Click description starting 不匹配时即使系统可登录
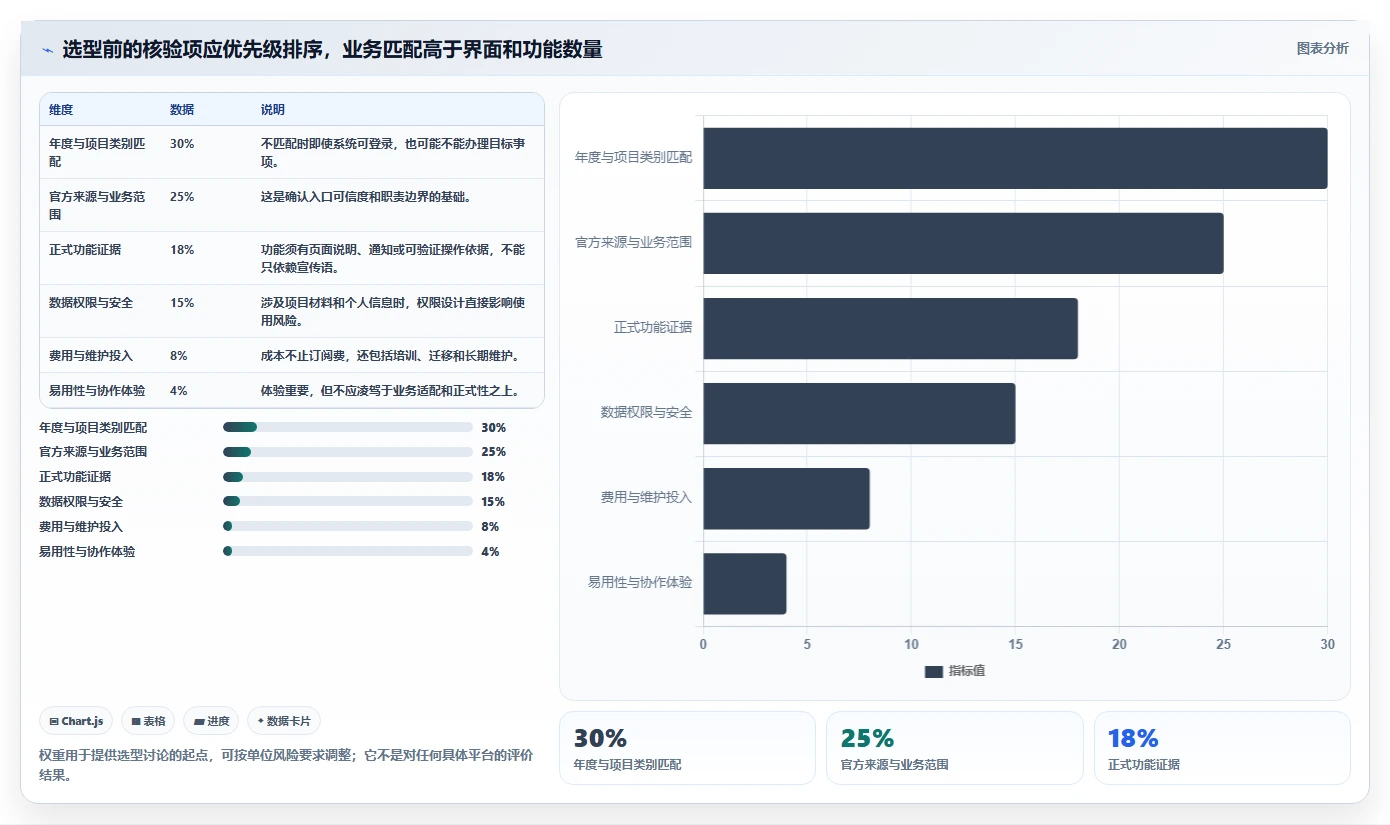The width and height of the screenshot is (1390, 825). pos(393,152)
